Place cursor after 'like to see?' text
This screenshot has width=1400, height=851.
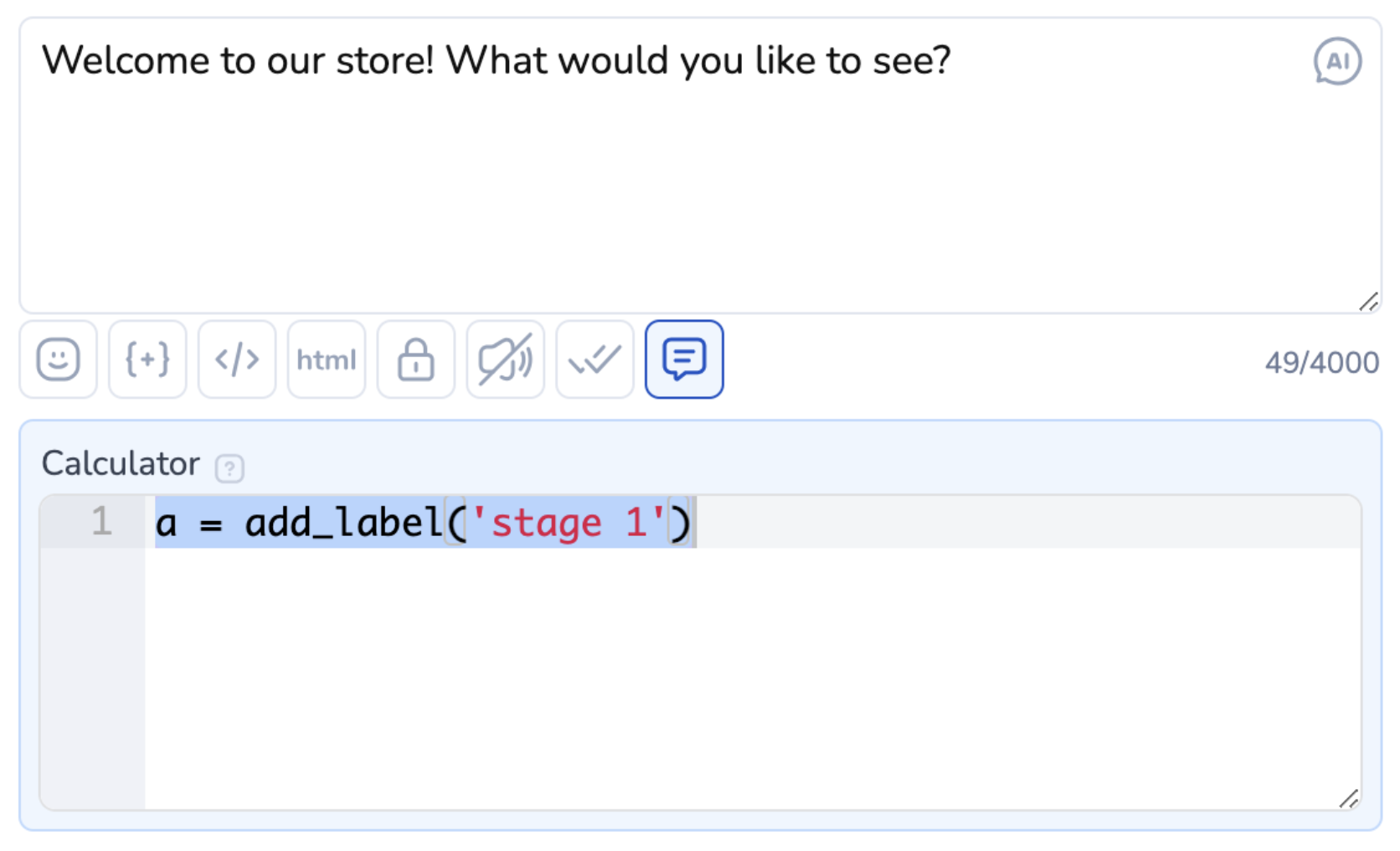(x=953, y=61)
